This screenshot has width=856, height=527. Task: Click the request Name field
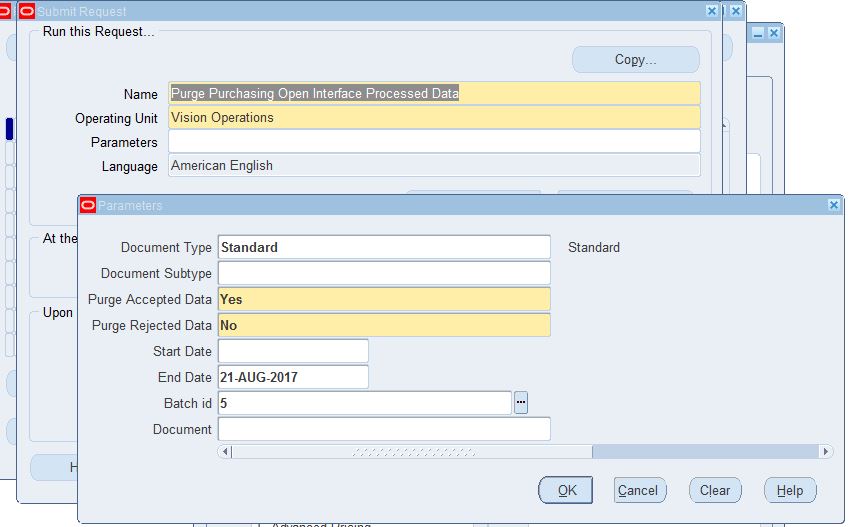tap(434, 93)
